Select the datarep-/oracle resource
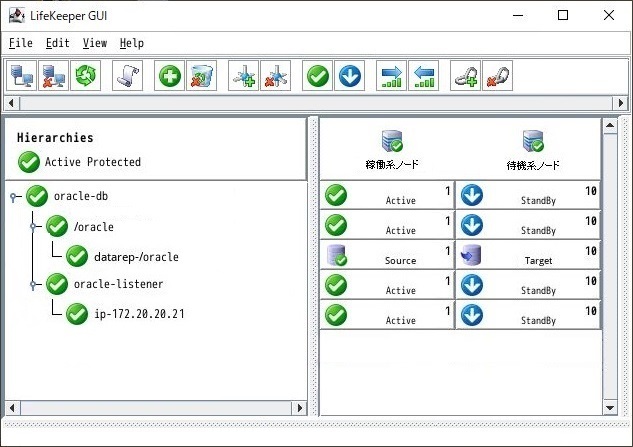The width and height of the screenshot is (633, 447). (136, 257)
